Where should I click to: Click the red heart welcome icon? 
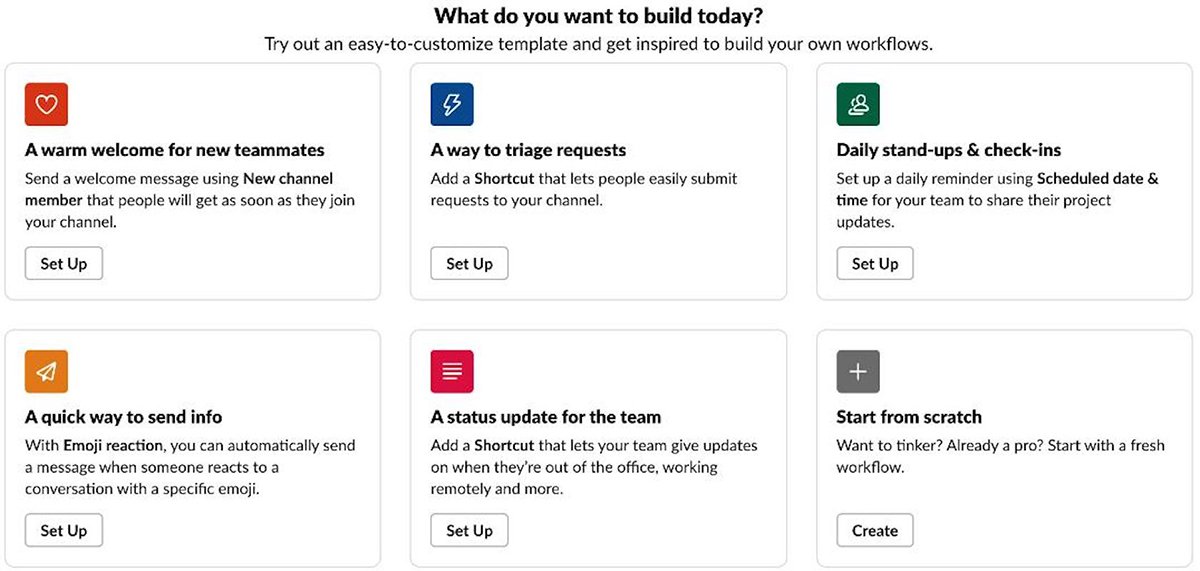coord(46,104)
